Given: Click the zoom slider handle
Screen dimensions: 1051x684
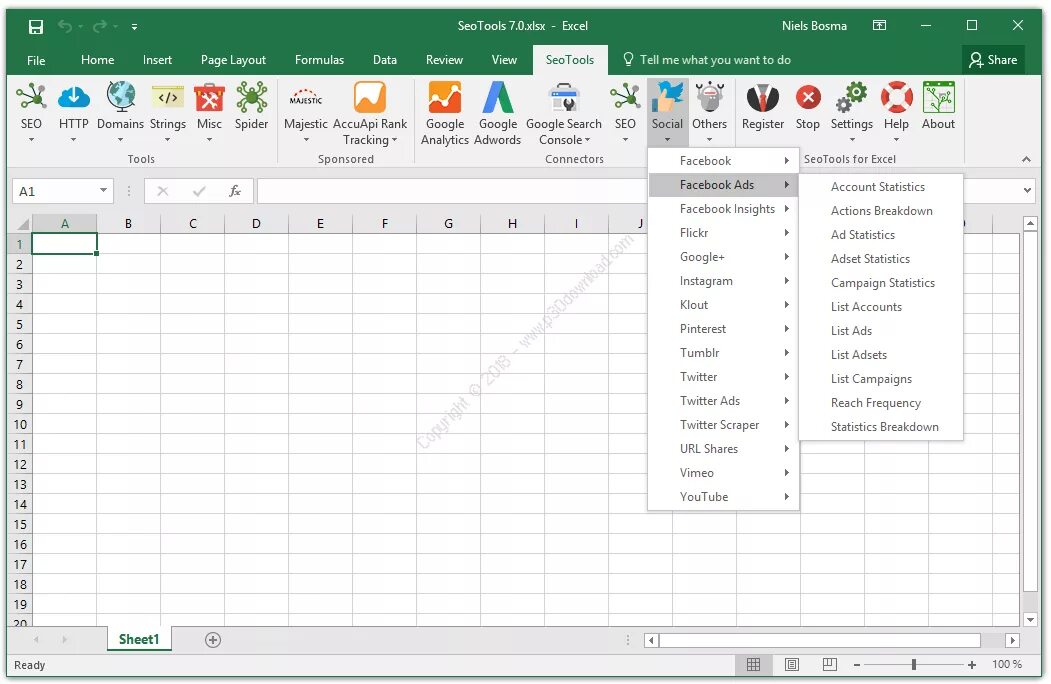Looking at the screenshot, I should tap(914, 665).
